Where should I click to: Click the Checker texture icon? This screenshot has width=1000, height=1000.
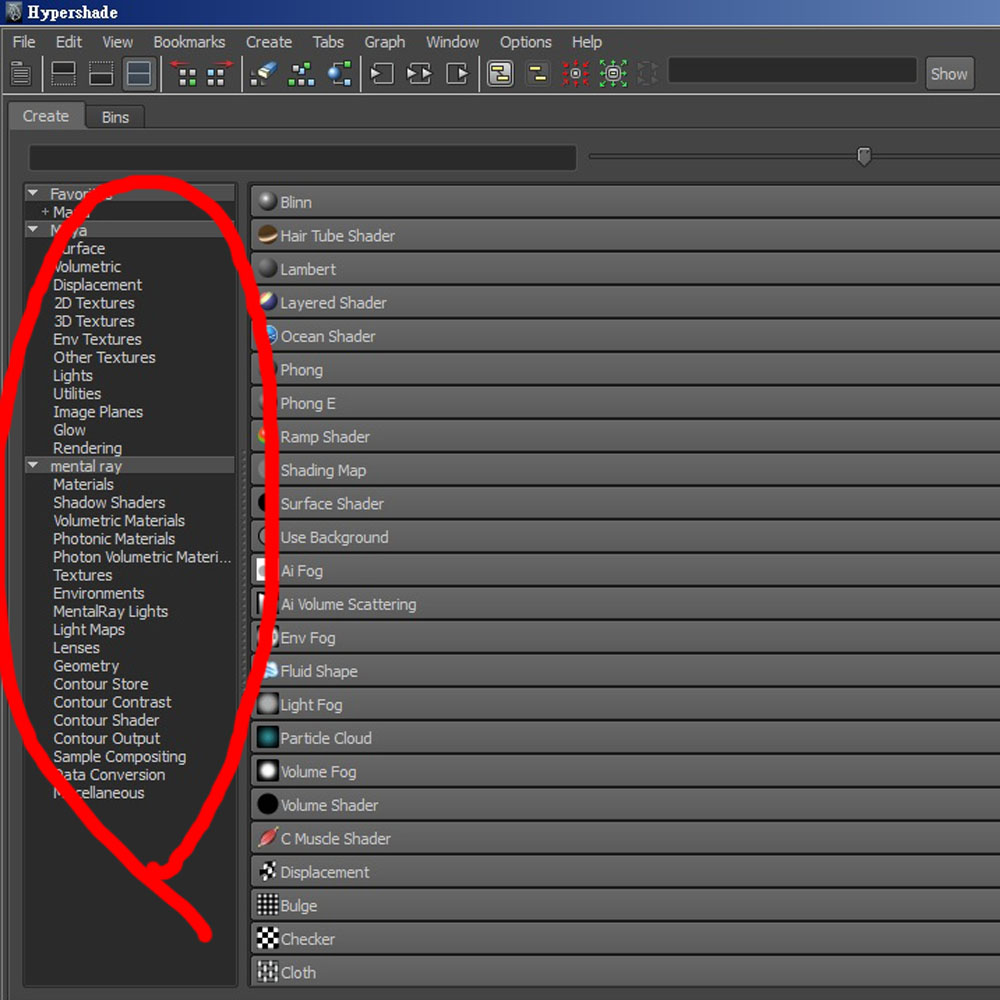tap(267, 938)
